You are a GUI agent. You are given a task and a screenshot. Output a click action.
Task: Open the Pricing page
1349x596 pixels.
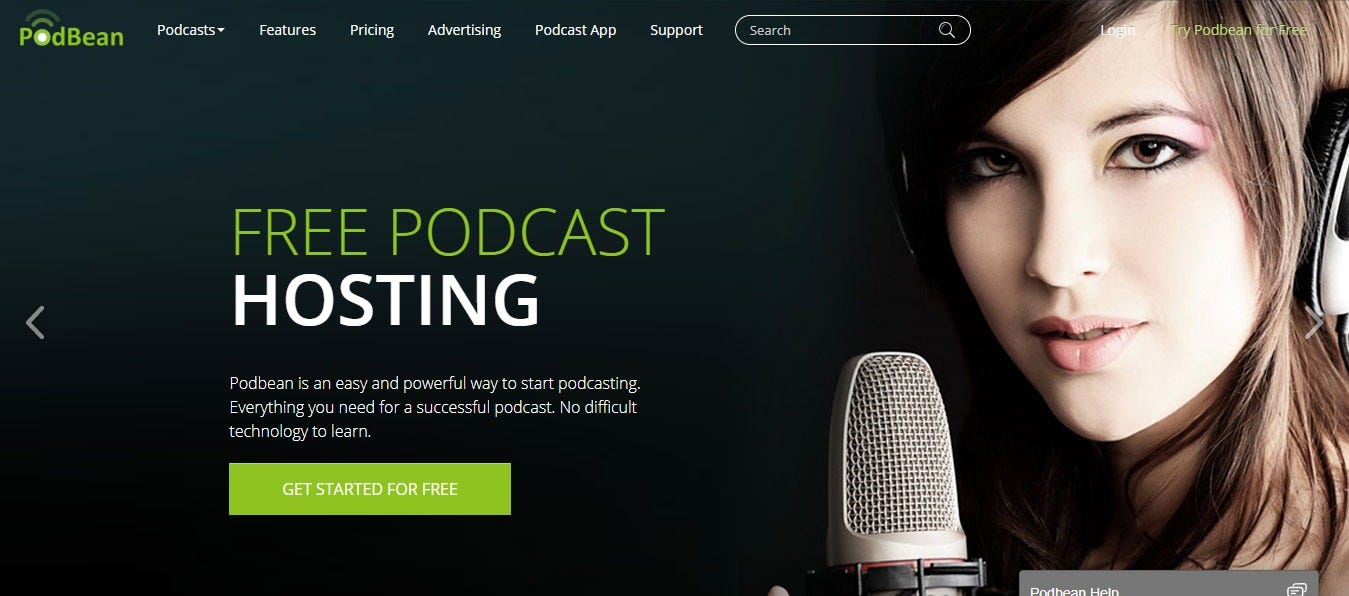pos(372,30)
